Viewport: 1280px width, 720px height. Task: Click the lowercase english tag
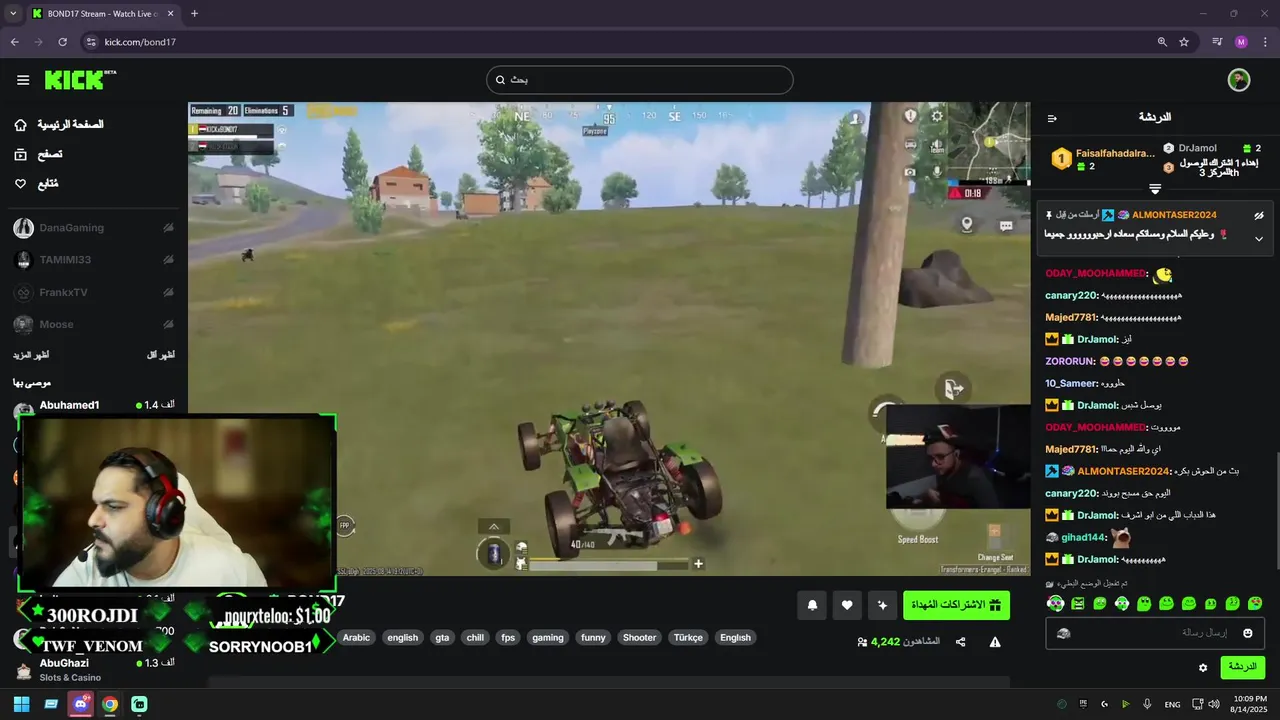402,638
